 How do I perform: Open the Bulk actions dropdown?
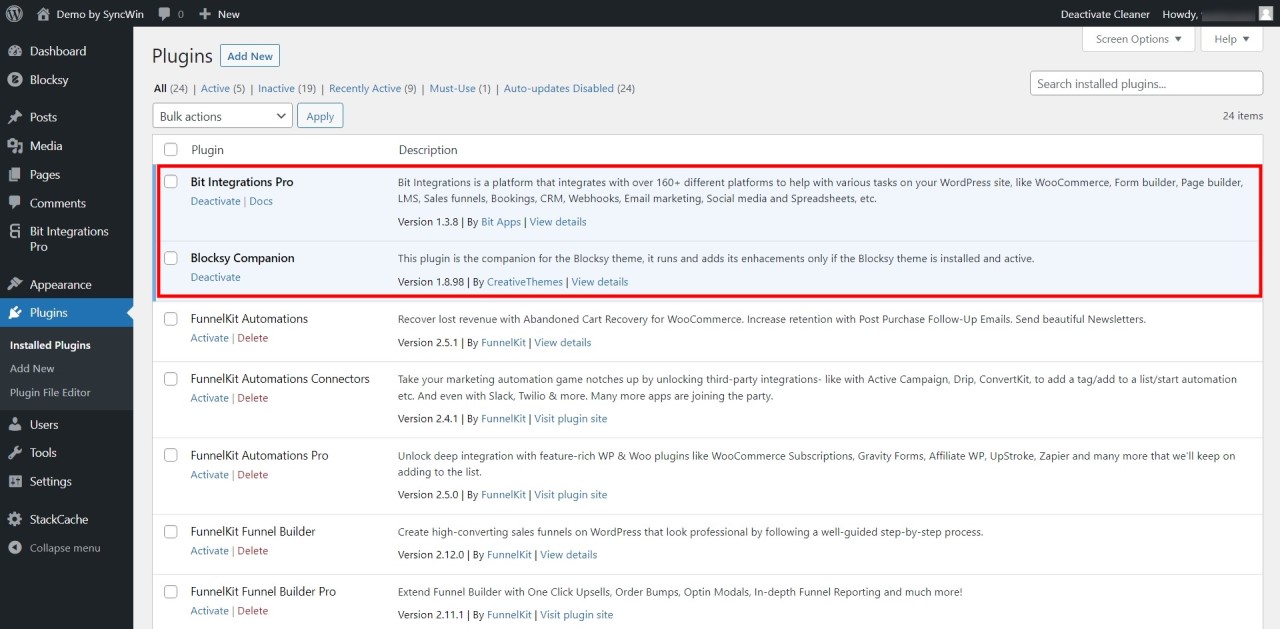(x=221, y=115)
